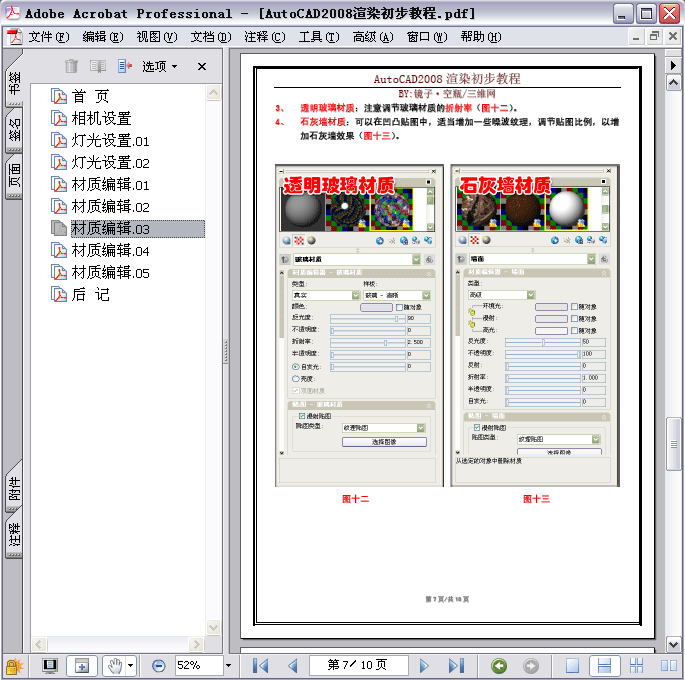
Task: Enter full screen mode via monitor icon
Action: (x=50, y=666)
